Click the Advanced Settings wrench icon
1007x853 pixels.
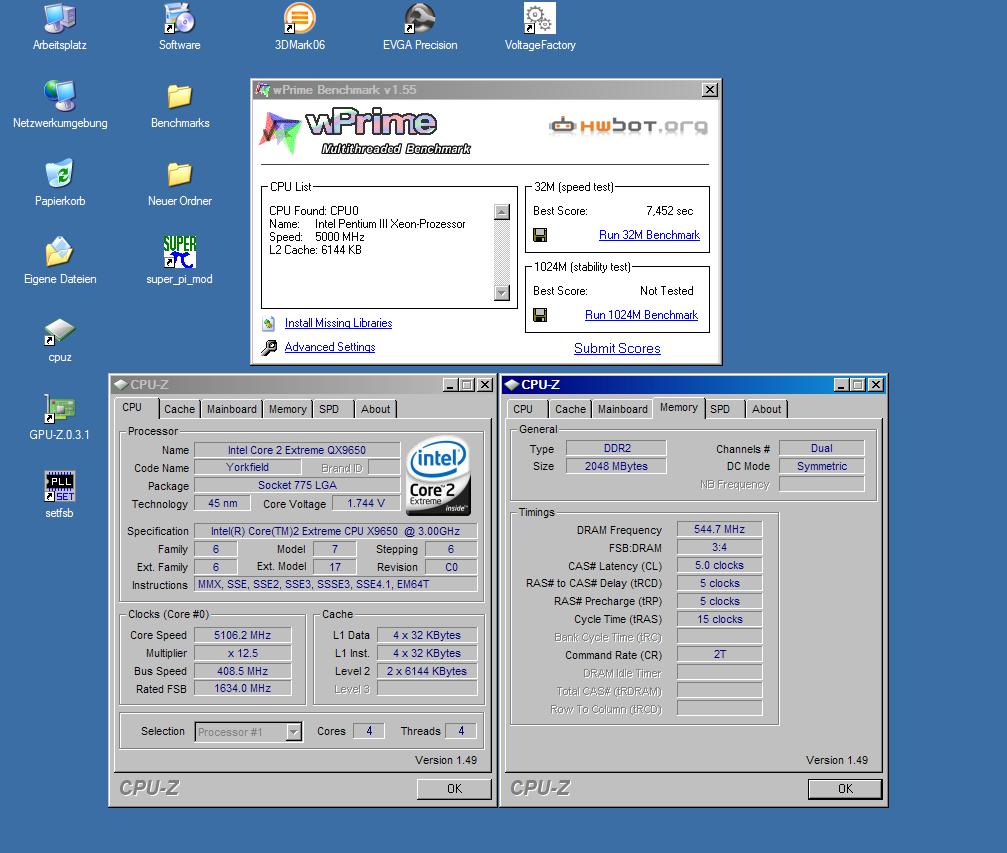pos(269,347)
